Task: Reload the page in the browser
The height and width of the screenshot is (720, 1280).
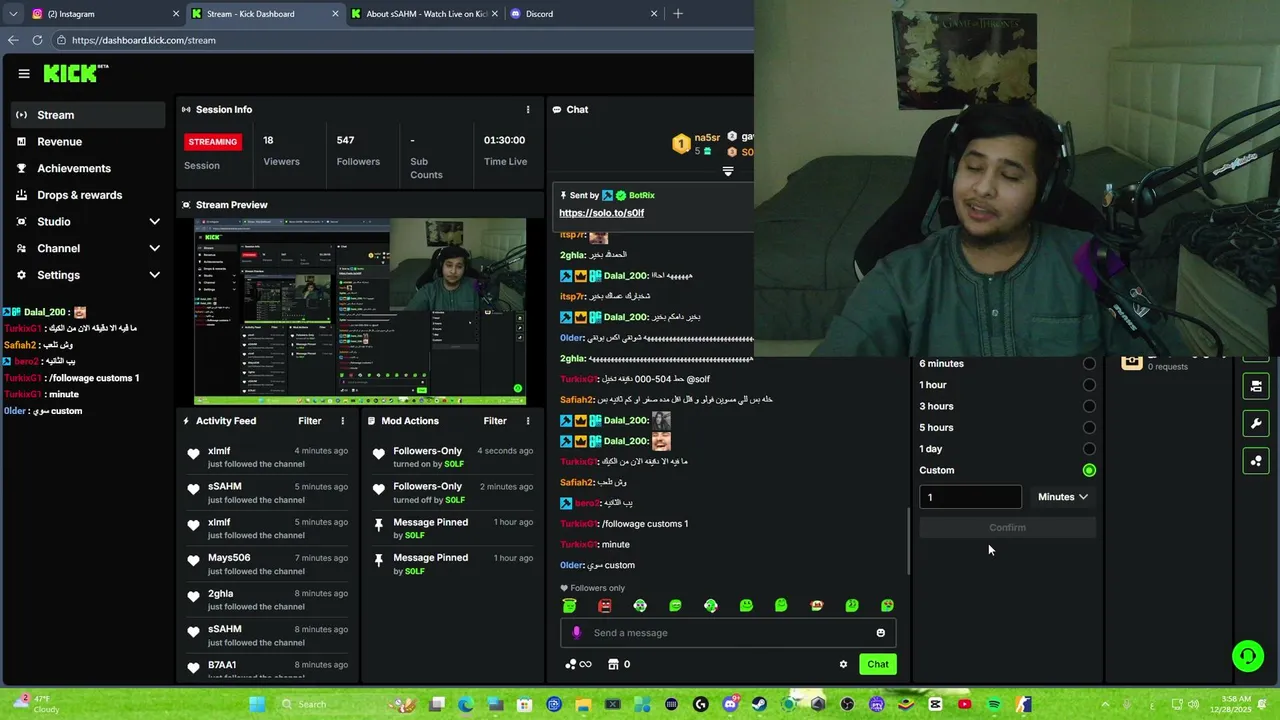Action: coord(37,40)
